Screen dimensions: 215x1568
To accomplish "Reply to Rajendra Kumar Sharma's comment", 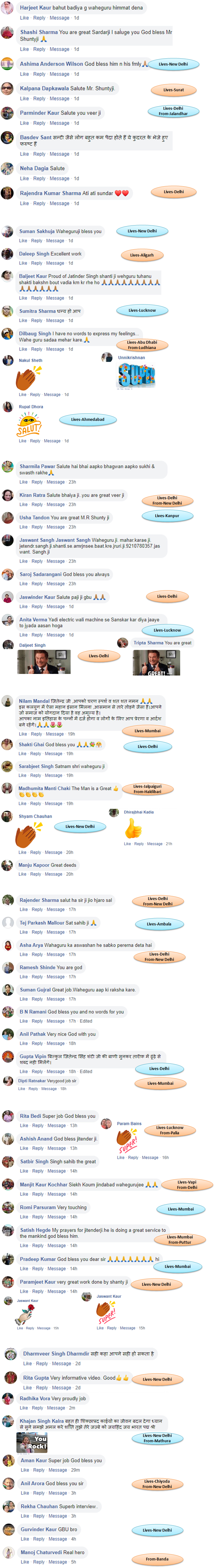I will coord(39,203).
